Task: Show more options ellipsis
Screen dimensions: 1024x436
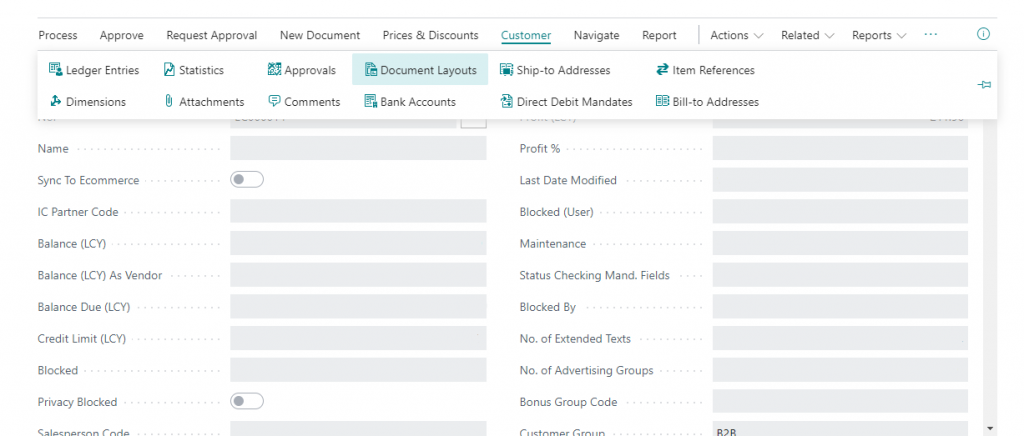Action: point(931,35)
